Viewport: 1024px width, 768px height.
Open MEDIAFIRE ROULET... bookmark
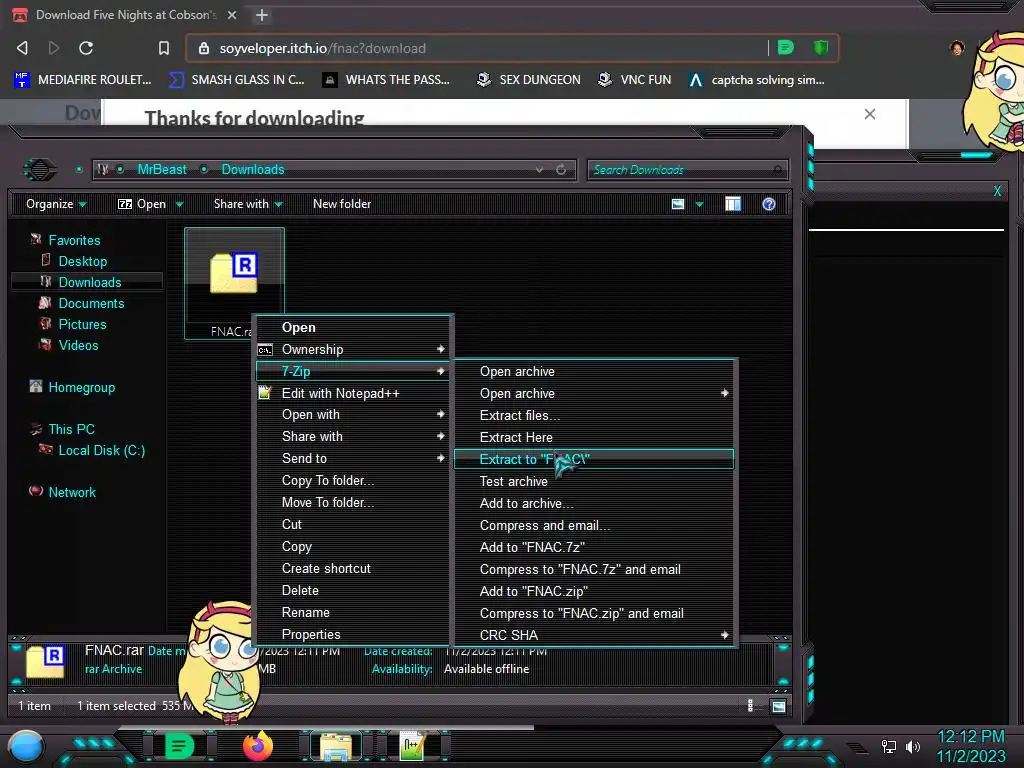(x=82, y=80)
